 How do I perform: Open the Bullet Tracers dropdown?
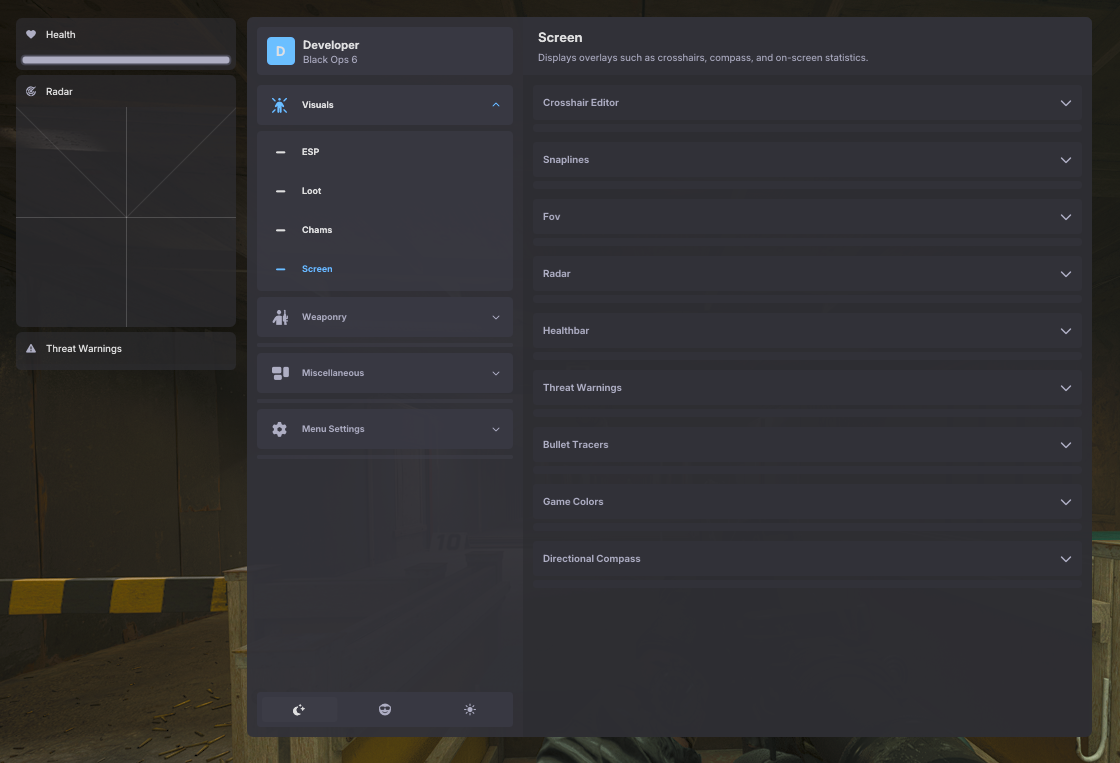tap(1065, 445)
